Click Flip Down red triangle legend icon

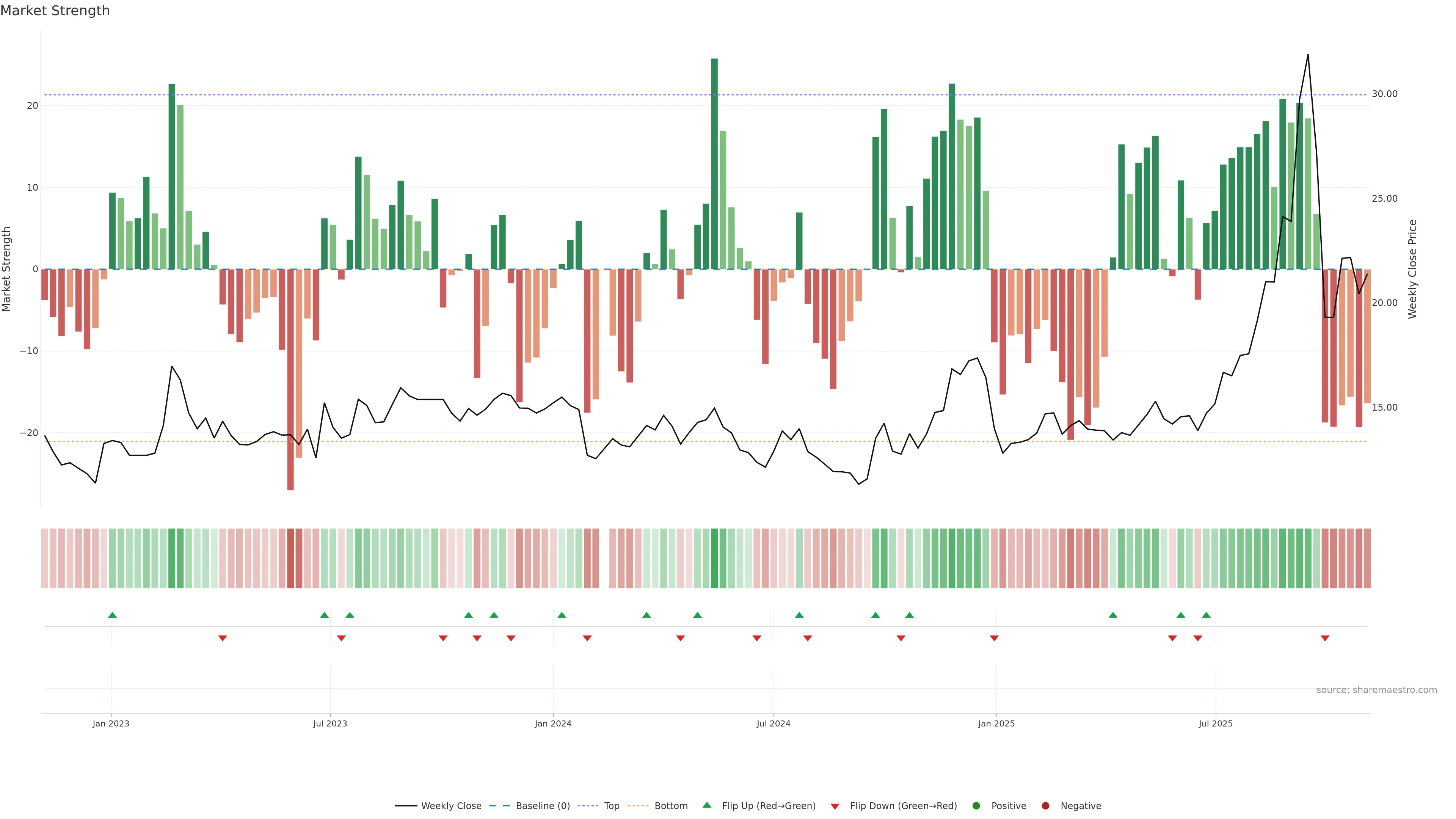[x=835, y=806]
